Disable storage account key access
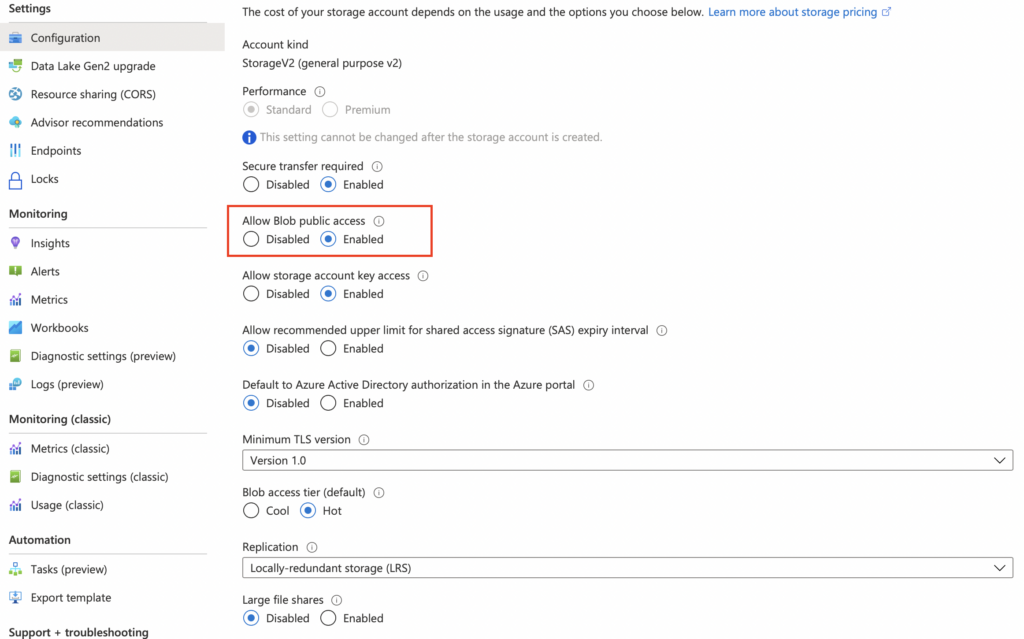Viewport: 1024px width, 639px height. tap(251, 294)
